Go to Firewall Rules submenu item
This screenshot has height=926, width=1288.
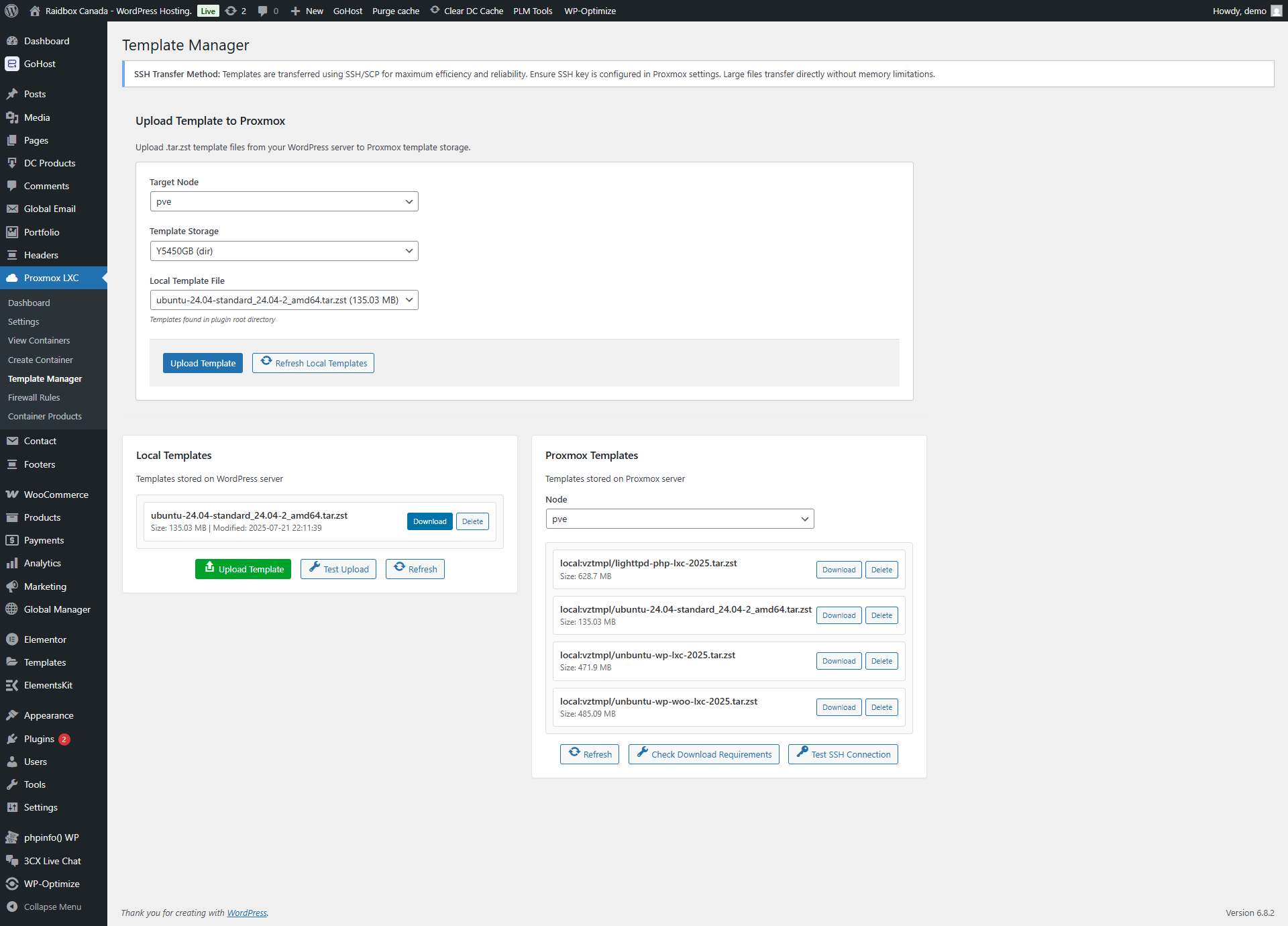click(34, 397)
